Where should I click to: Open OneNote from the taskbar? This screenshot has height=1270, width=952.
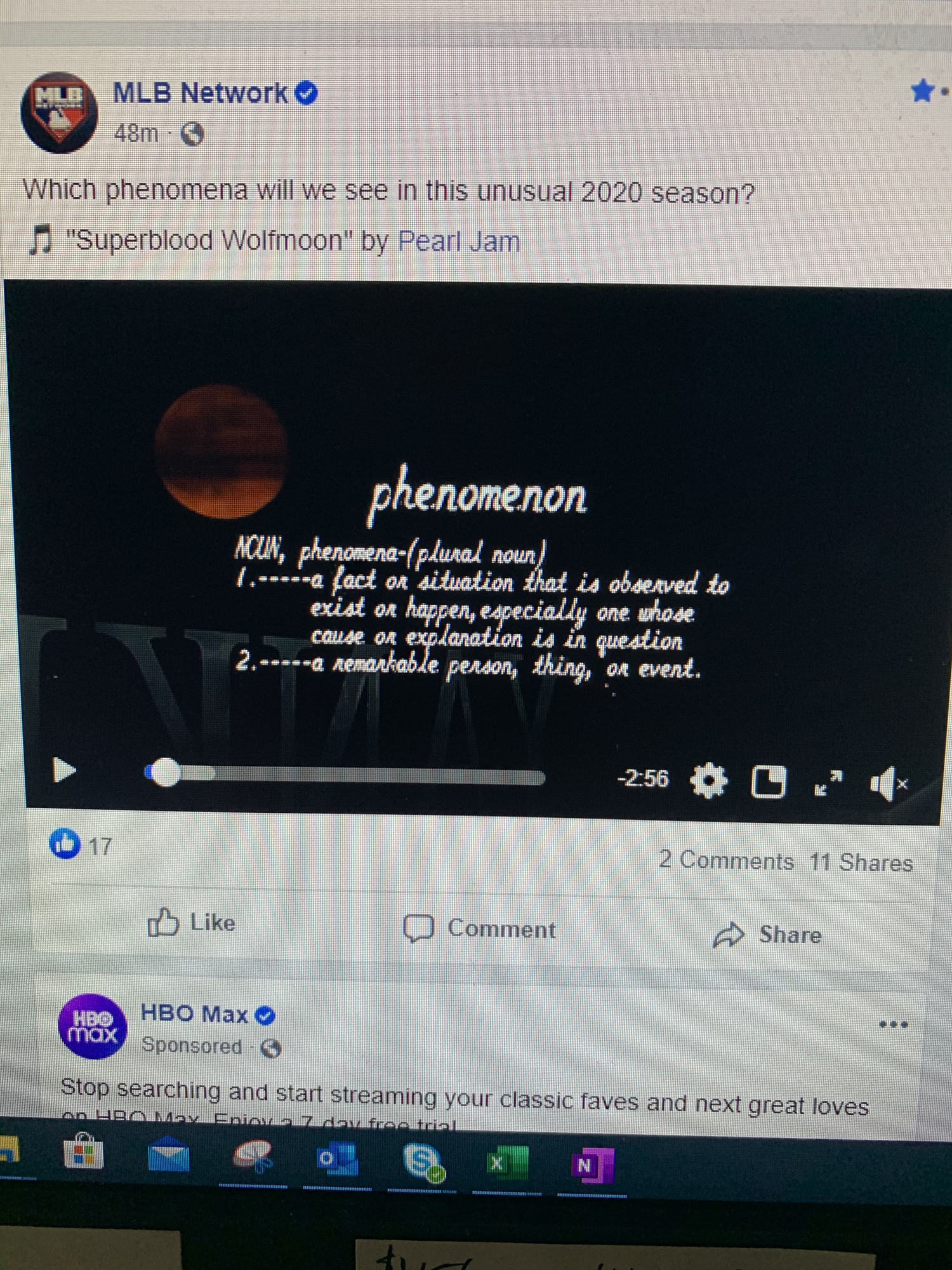592,1165
